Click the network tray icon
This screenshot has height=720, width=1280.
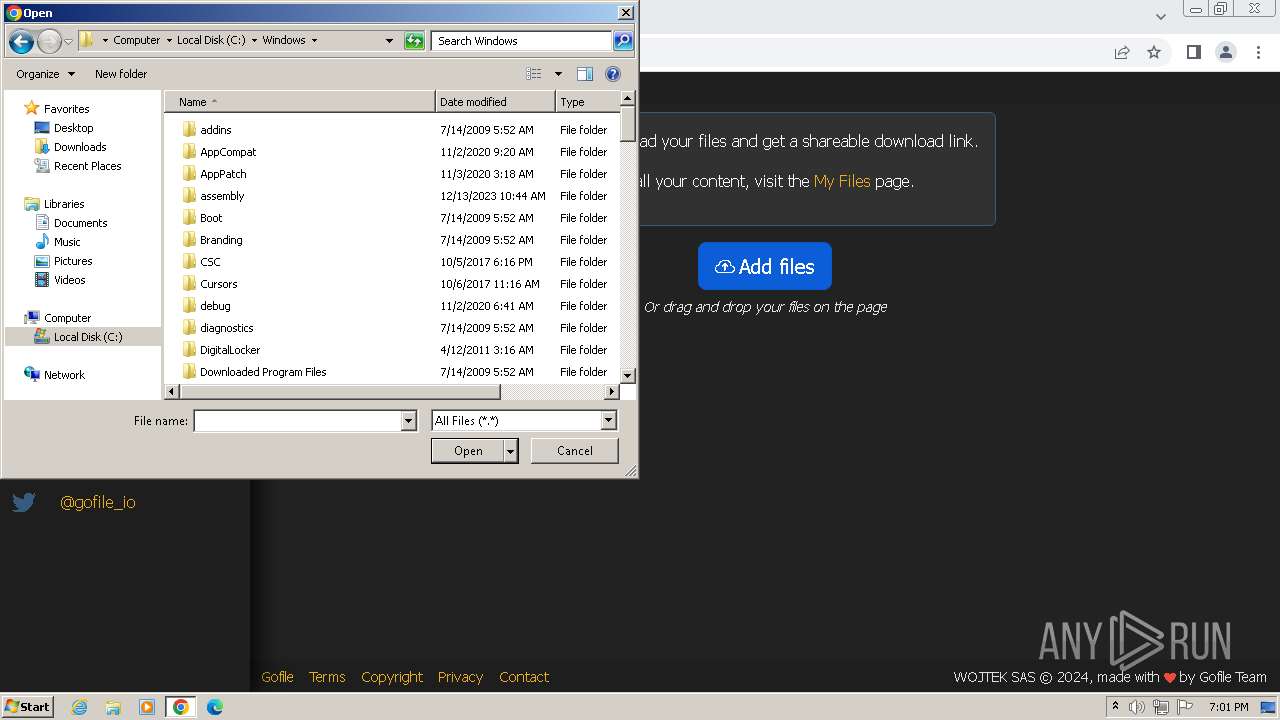[1161, 707]
